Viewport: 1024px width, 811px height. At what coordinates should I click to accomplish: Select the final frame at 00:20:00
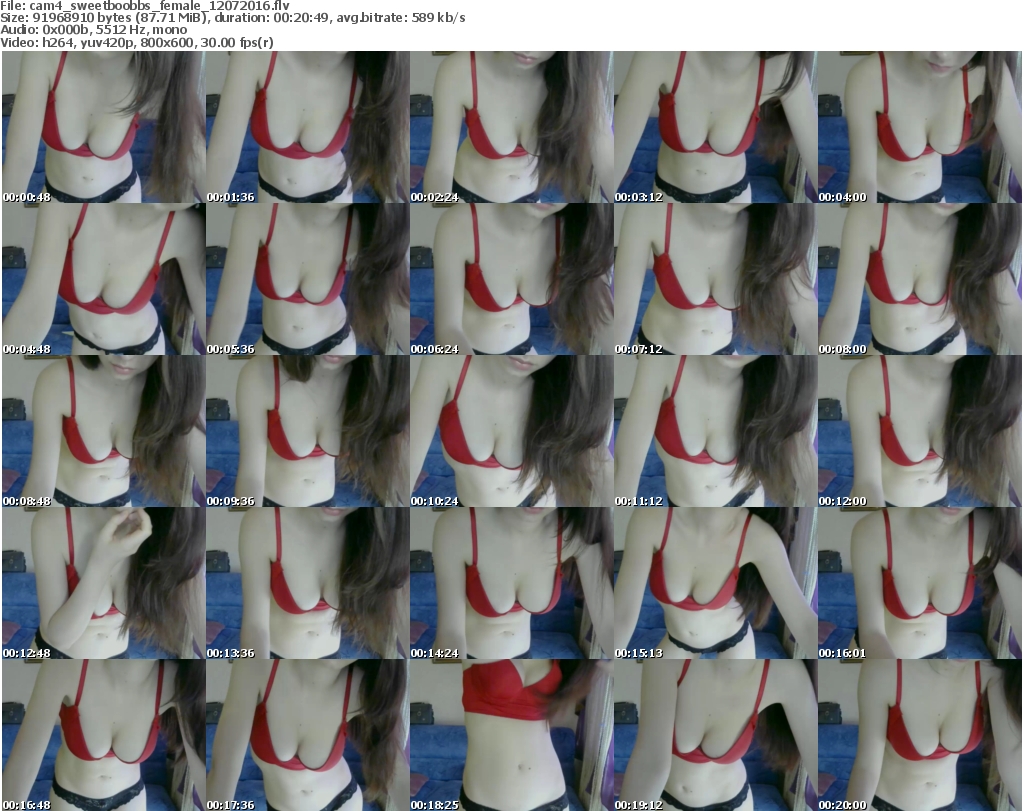pyautogui.click(x=920, y=735)
